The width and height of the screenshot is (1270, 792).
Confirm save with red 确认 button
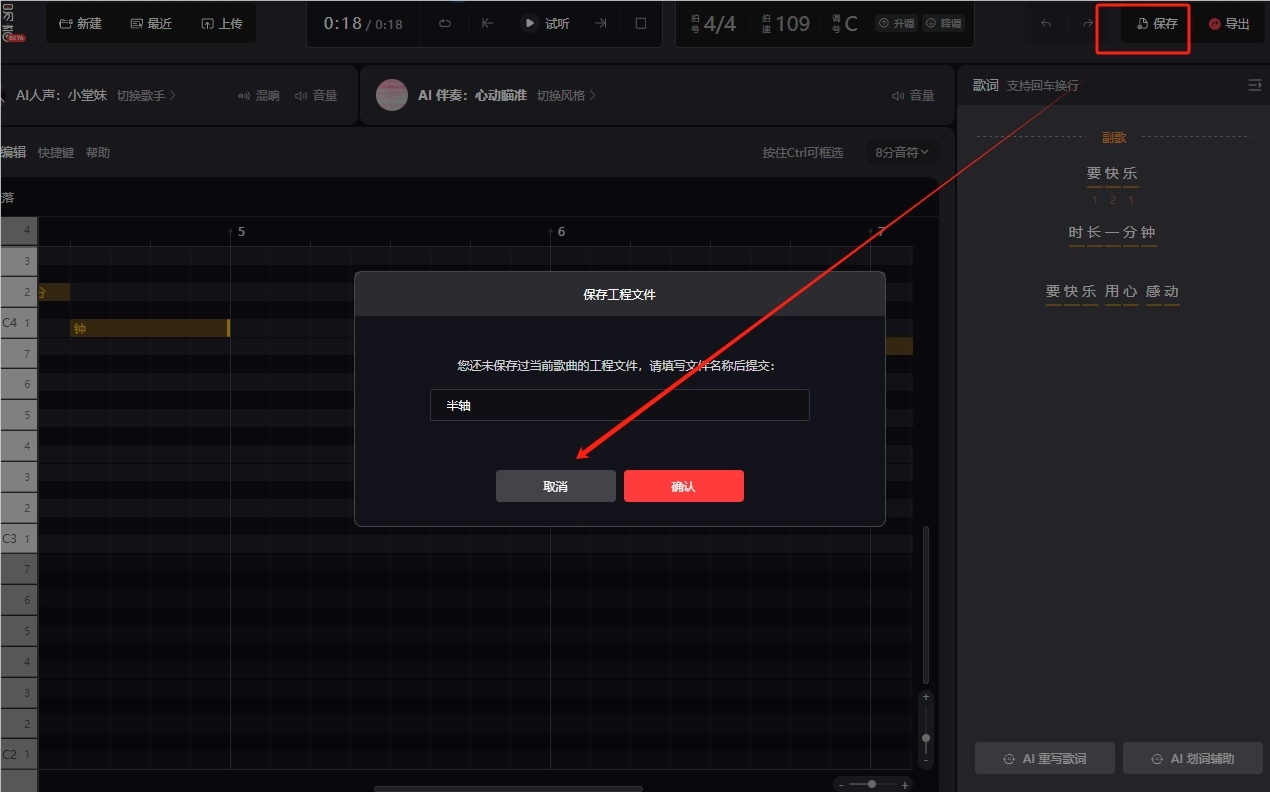(683, 486)
